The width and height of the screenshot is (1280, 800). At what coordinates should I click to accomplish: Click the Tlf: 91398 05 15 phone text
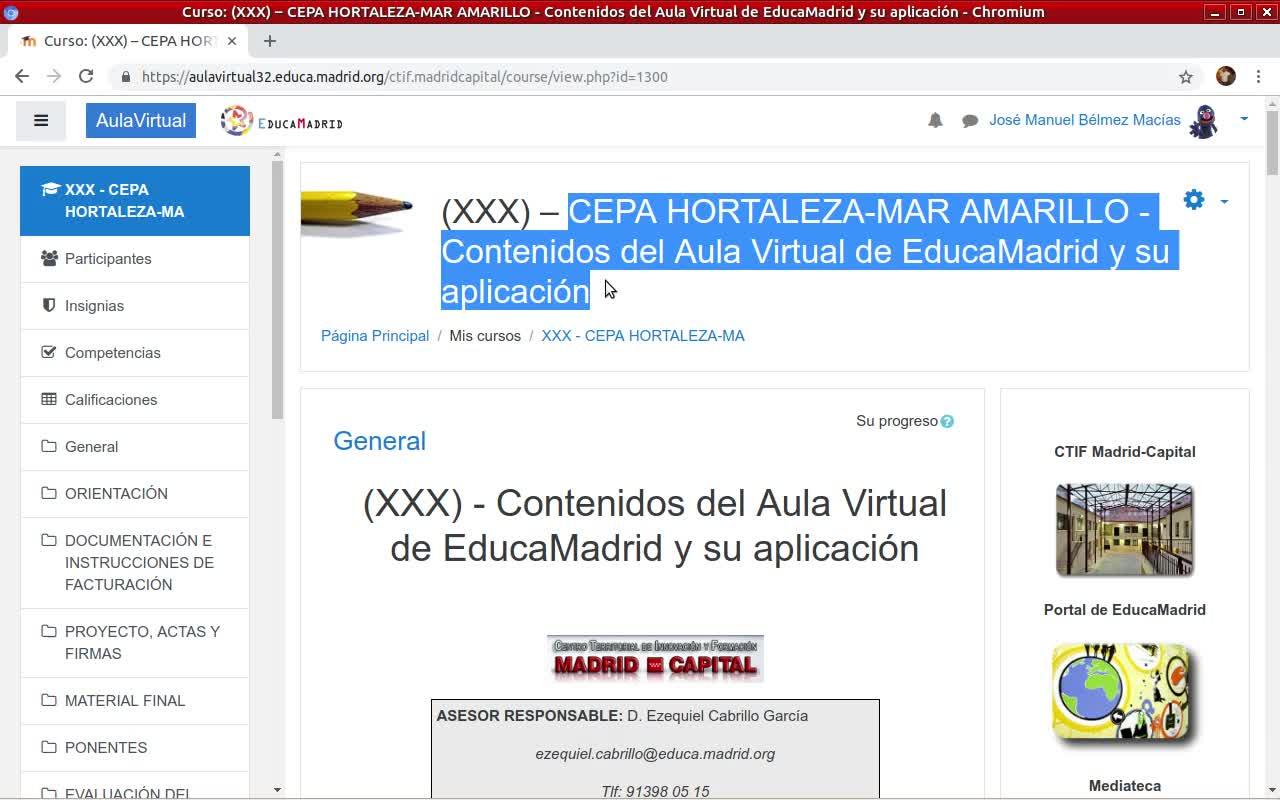pyautogui.click(x=655, y=792)
